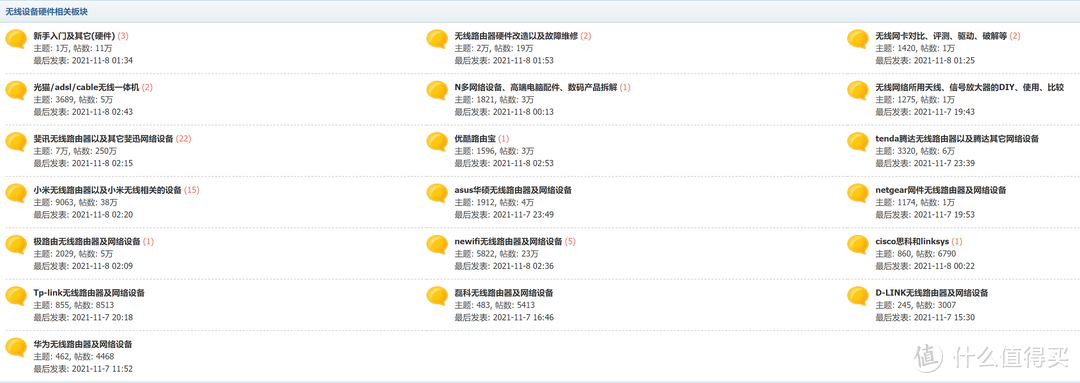Click the bubble icon for 斐讯无线路由器 forum
The image size is (1080, 383).
click(17, 143)
